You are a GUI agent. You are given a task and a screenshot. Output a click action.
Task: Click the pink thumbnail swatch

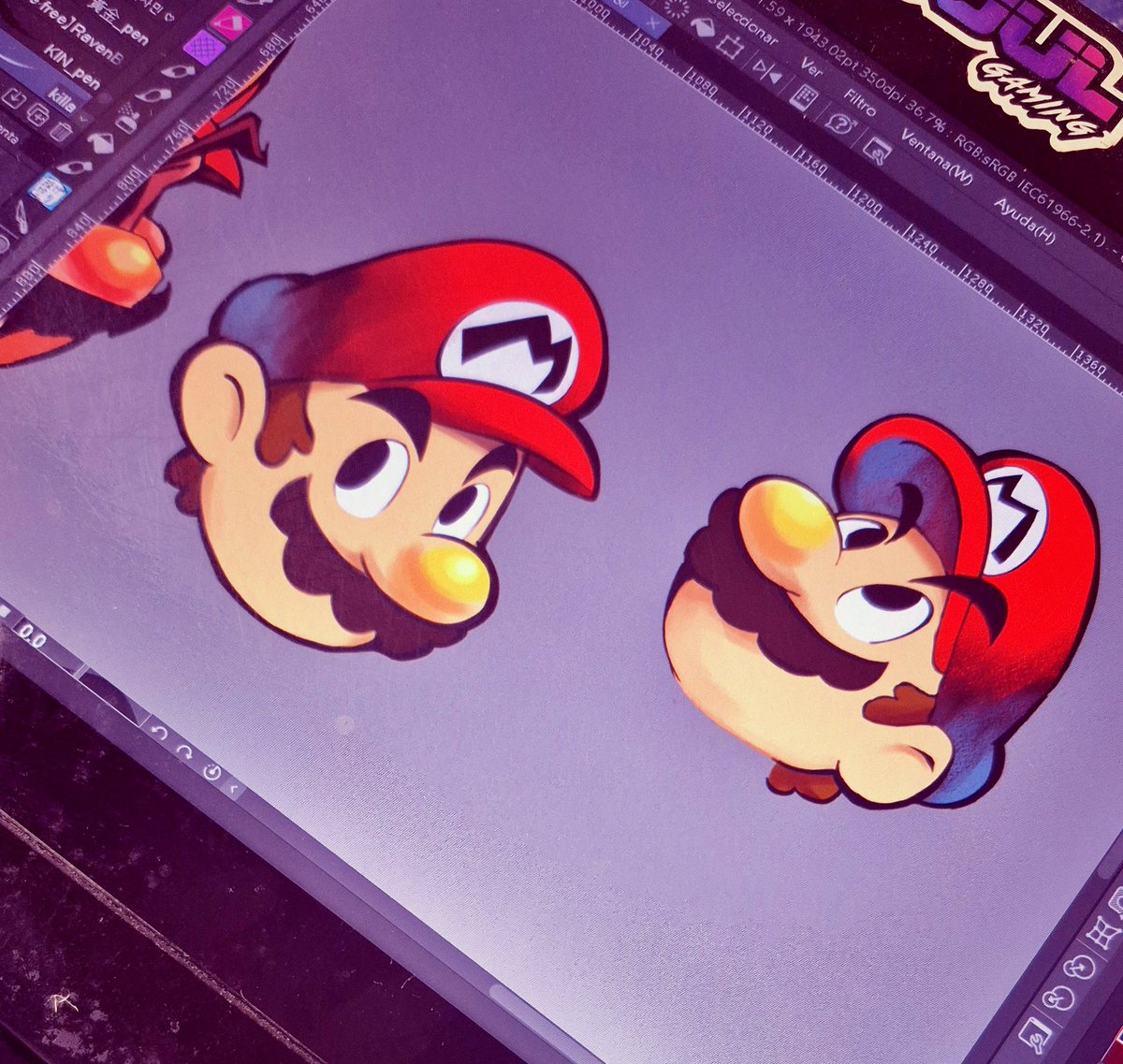click(x=230, y=22)
